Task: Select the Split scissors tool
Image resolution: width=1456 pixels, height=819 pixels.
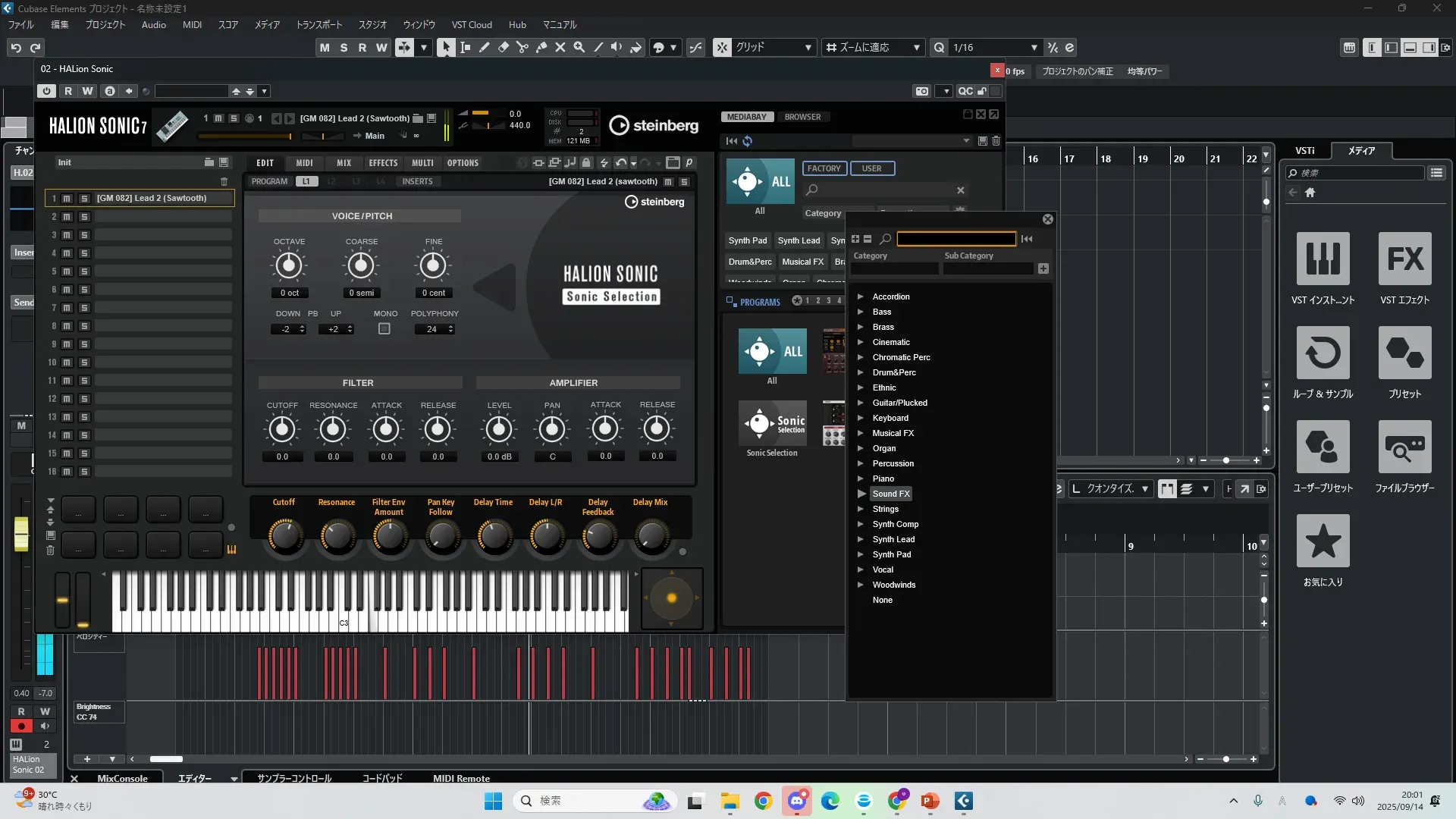Action: tap(522, 47)
